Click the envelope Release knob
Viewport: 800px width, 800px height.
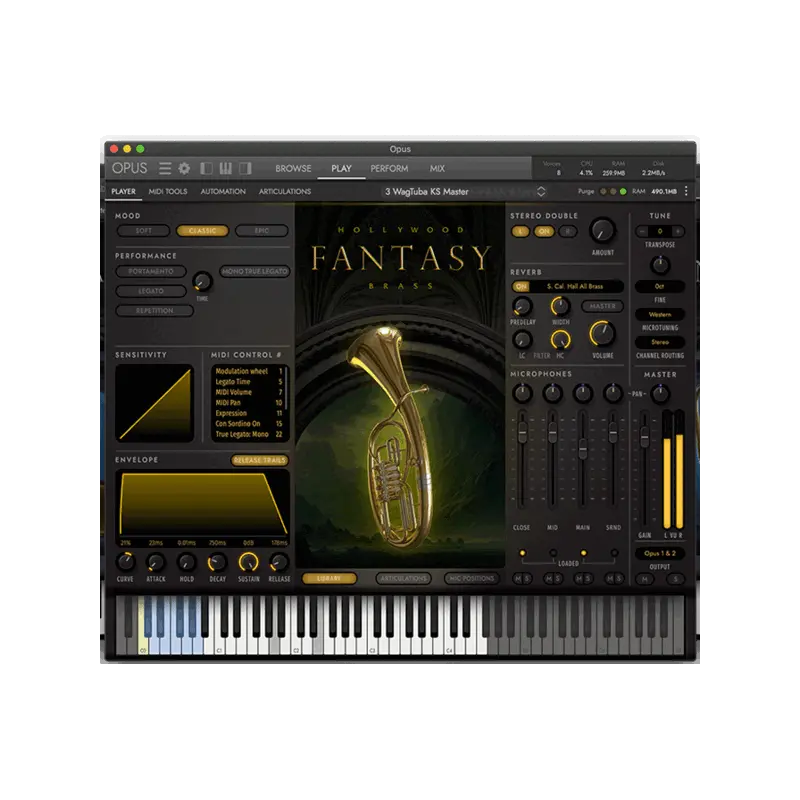coord(279,562)
